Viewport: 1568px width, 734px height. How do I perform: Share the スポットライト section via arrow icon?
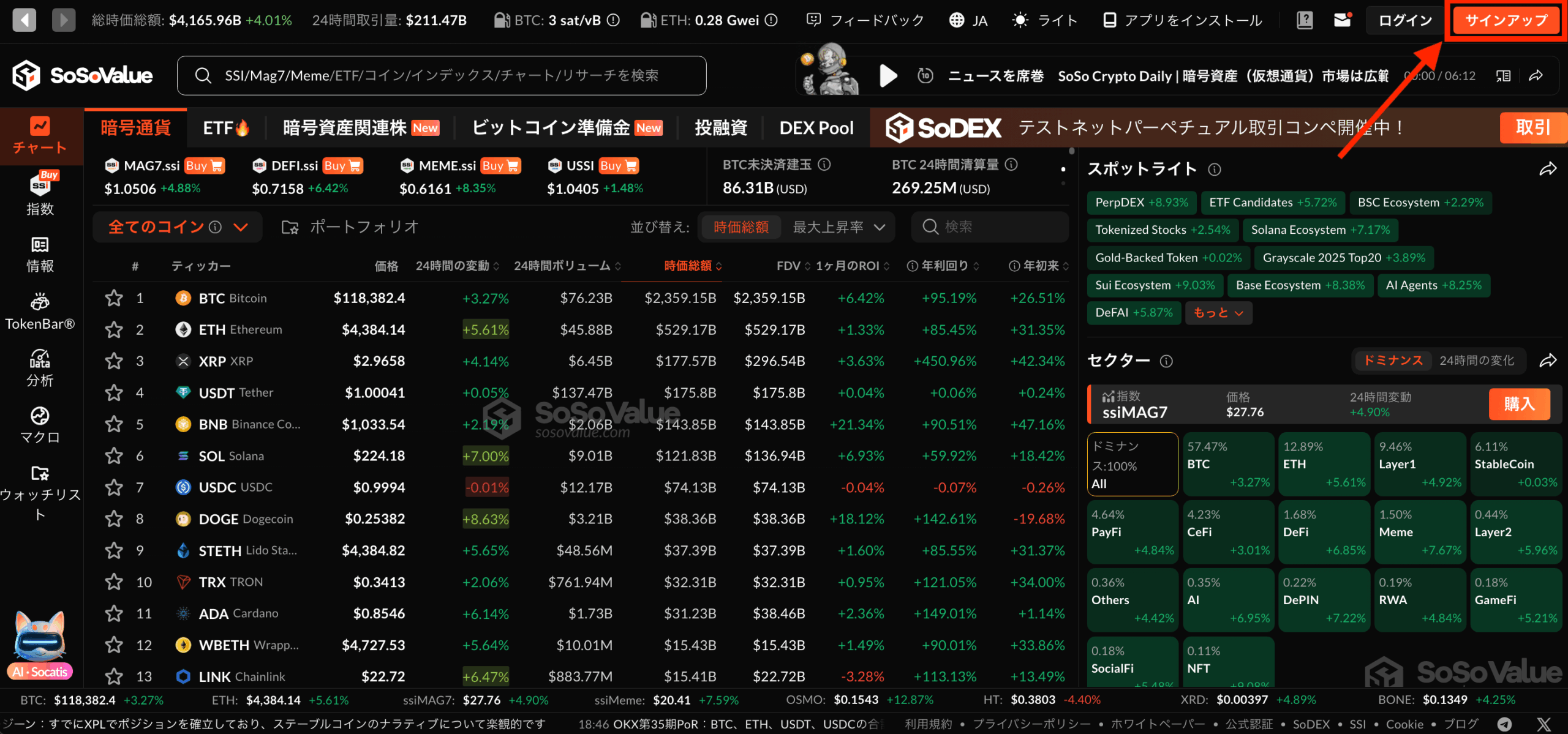click(1548, 169)
